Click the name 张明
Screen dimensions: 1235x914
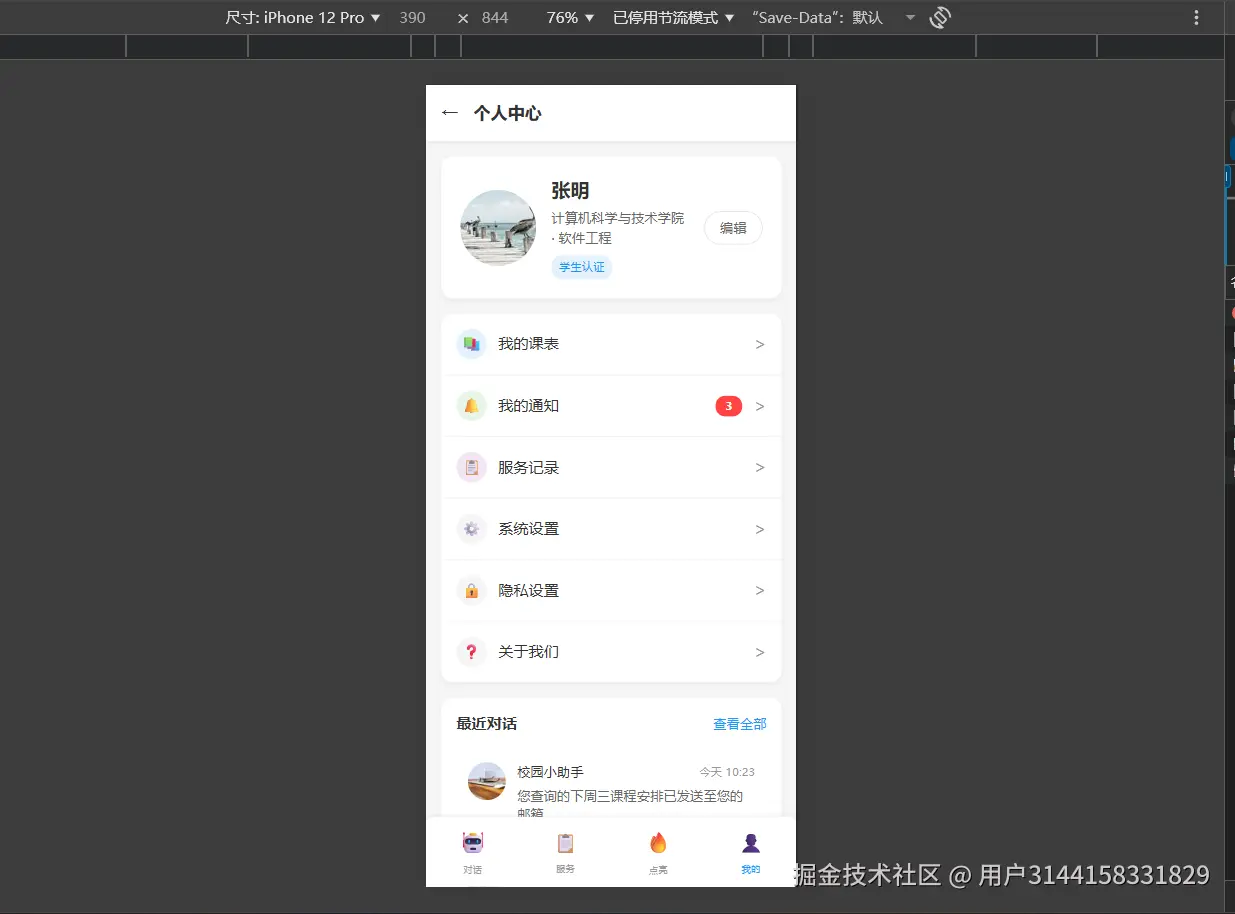(x=570, y=190)
